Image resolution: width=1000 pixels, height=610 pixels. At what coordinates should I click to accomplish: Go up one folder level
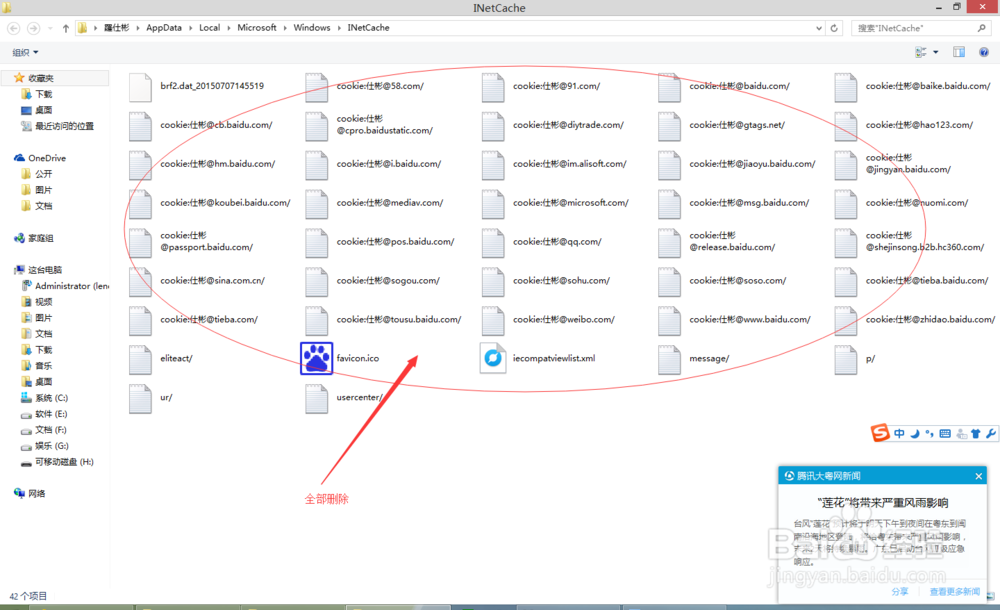point(66,28)
